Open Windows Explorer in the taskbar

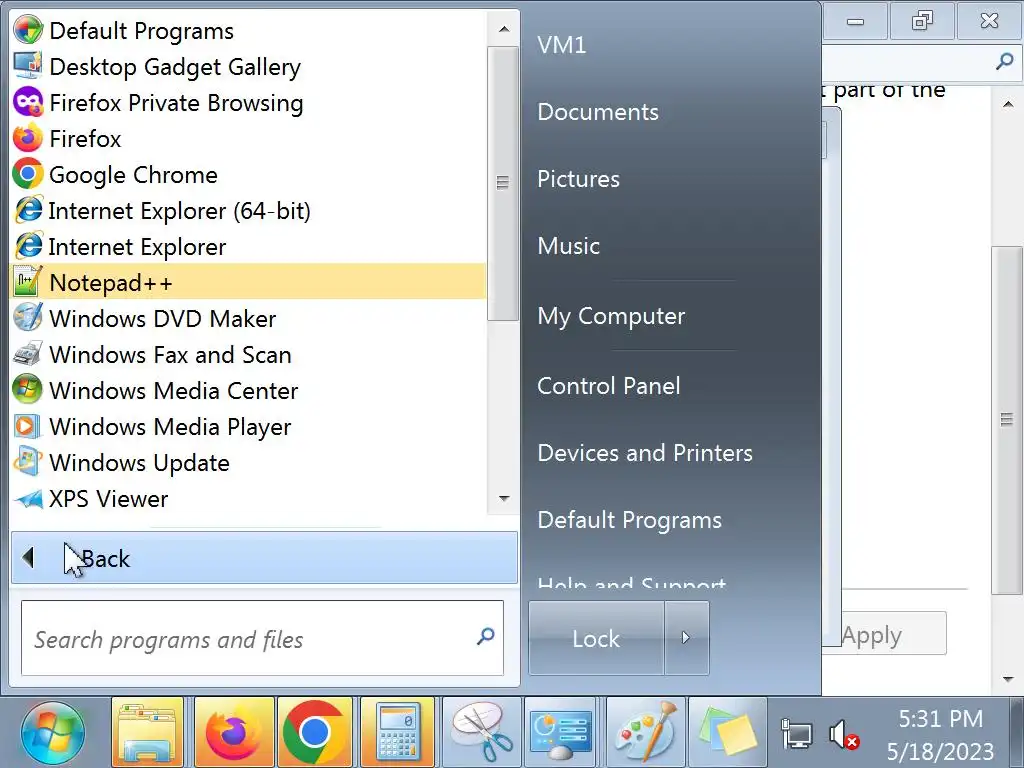[x=148, y=733]
